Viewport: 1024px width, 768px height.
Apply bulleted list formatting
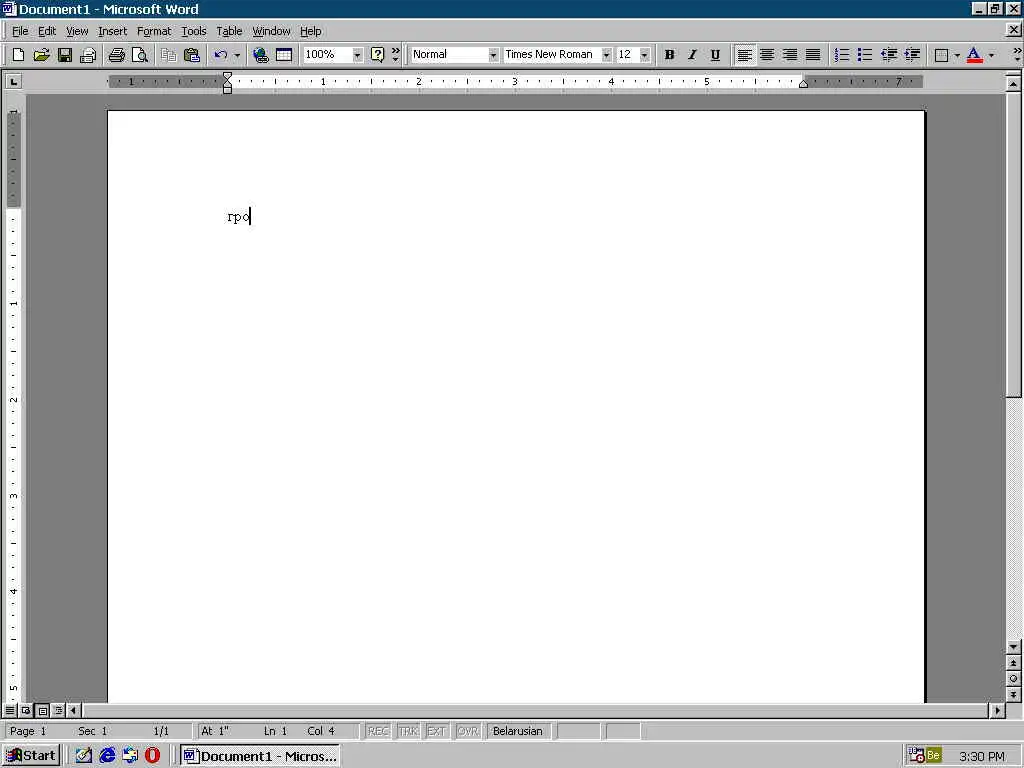865,55
